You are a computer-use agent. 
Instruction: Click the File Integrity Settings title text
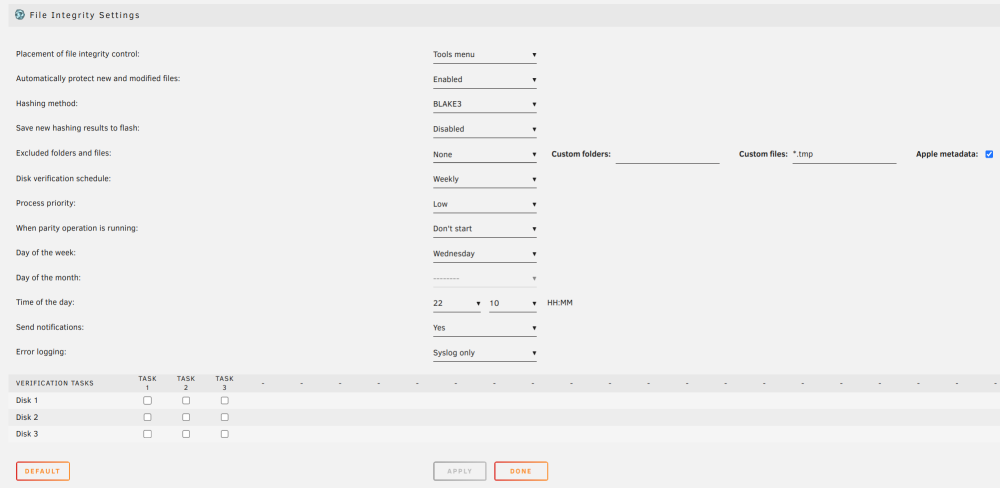(x=85, y=15)
